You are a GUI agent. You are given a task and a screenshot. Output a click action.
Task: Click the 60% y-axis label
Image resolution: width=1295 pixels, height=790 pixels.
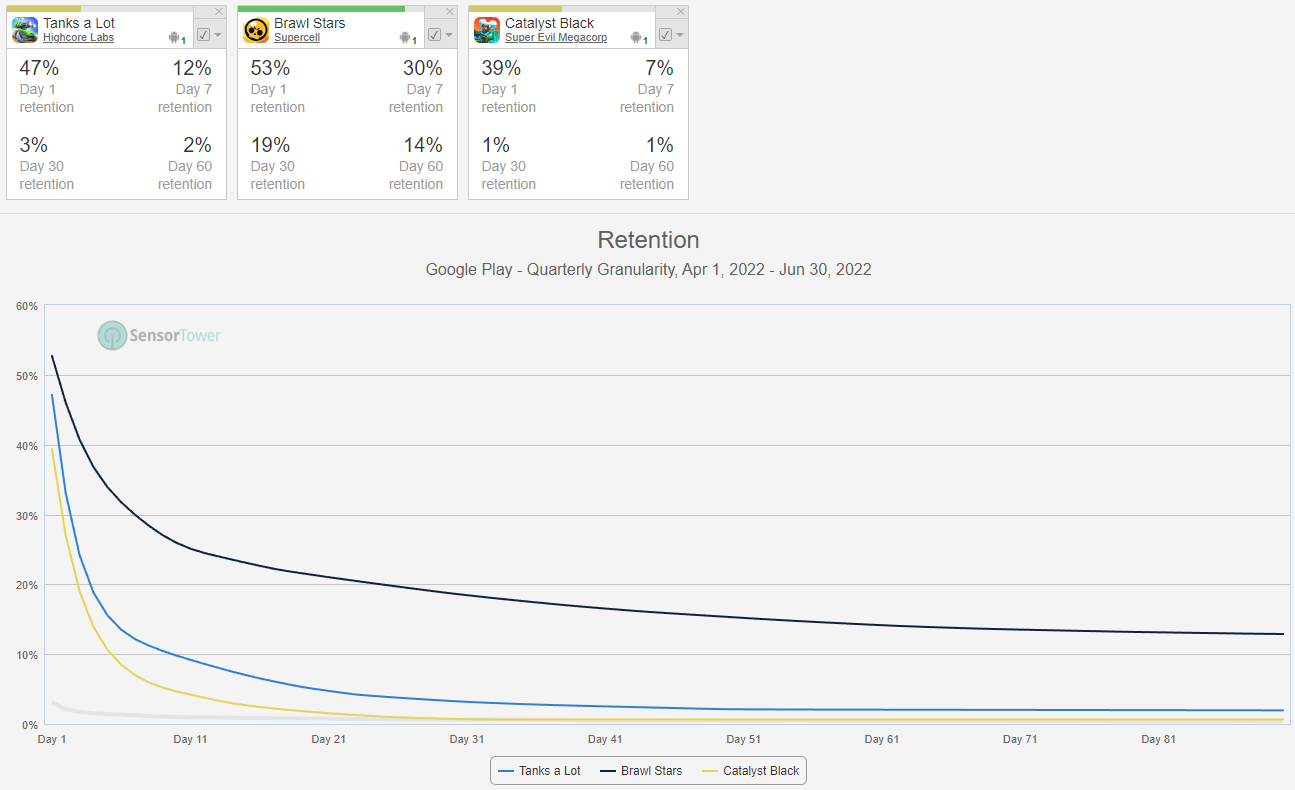click(26, 306)
